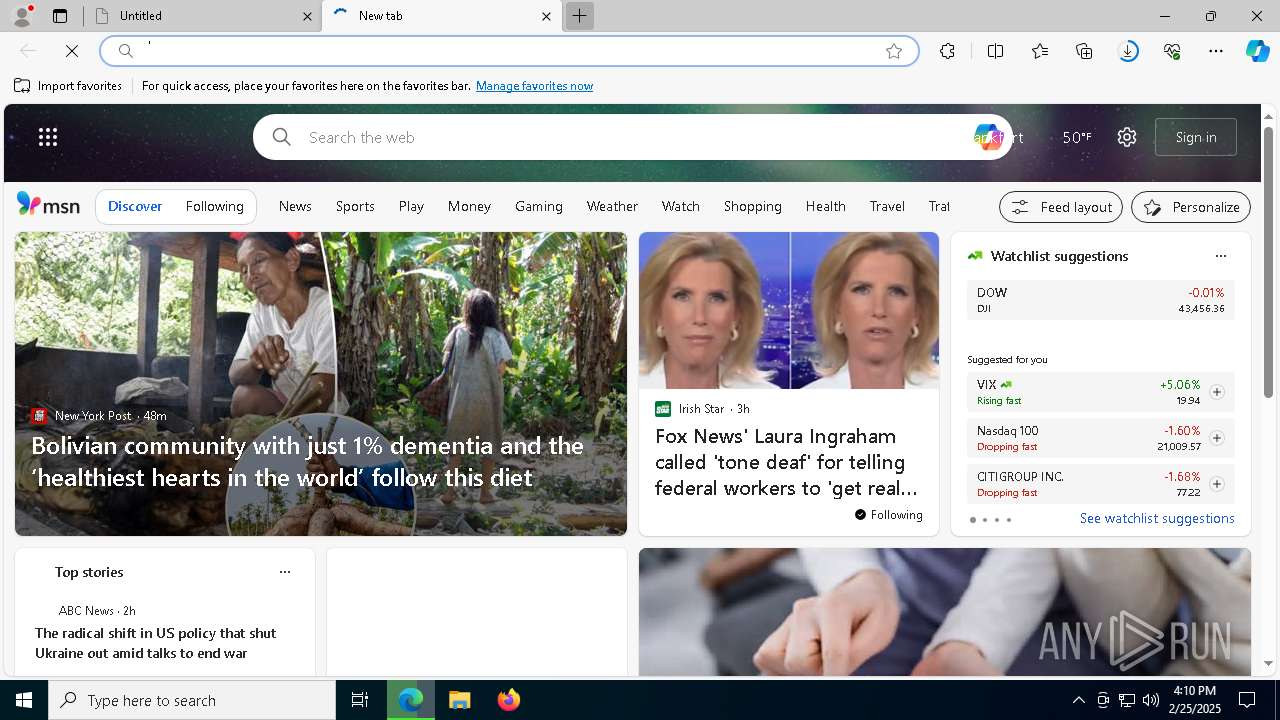Open the profile icon in title bar
The height and width of the screenshot is (720, 1280).
tap(21, 16)
